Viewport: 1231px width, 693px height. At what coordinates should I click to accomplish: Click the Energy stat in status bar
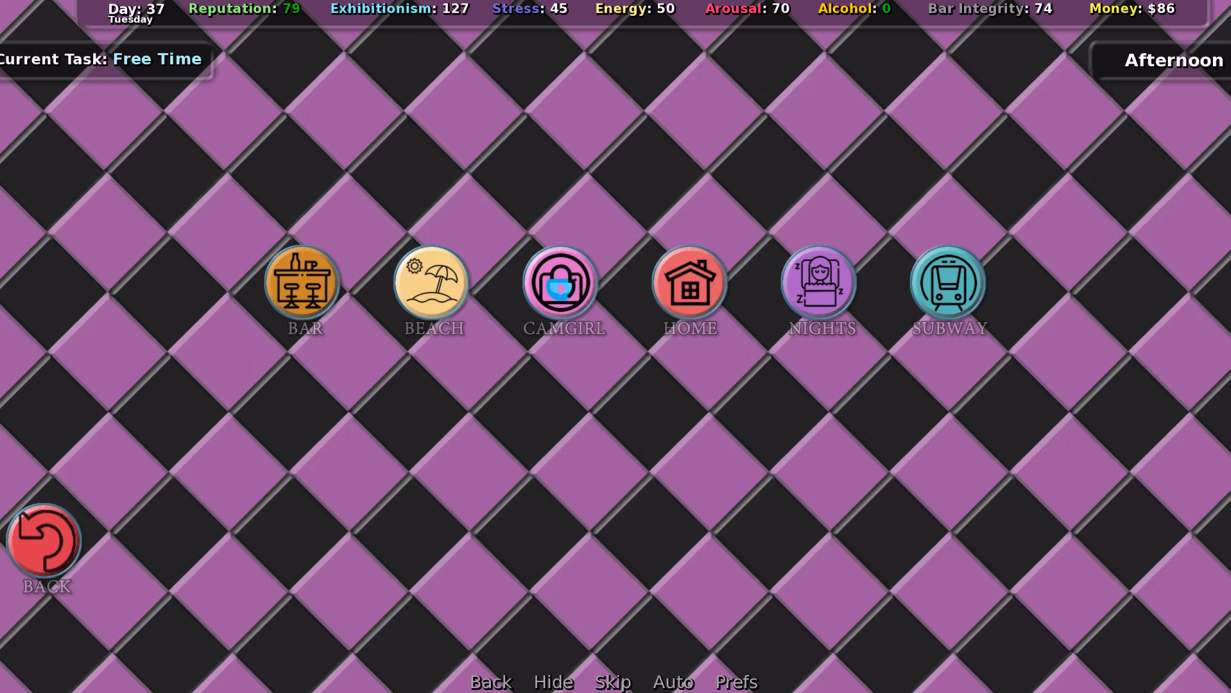[x=634, y=9]
